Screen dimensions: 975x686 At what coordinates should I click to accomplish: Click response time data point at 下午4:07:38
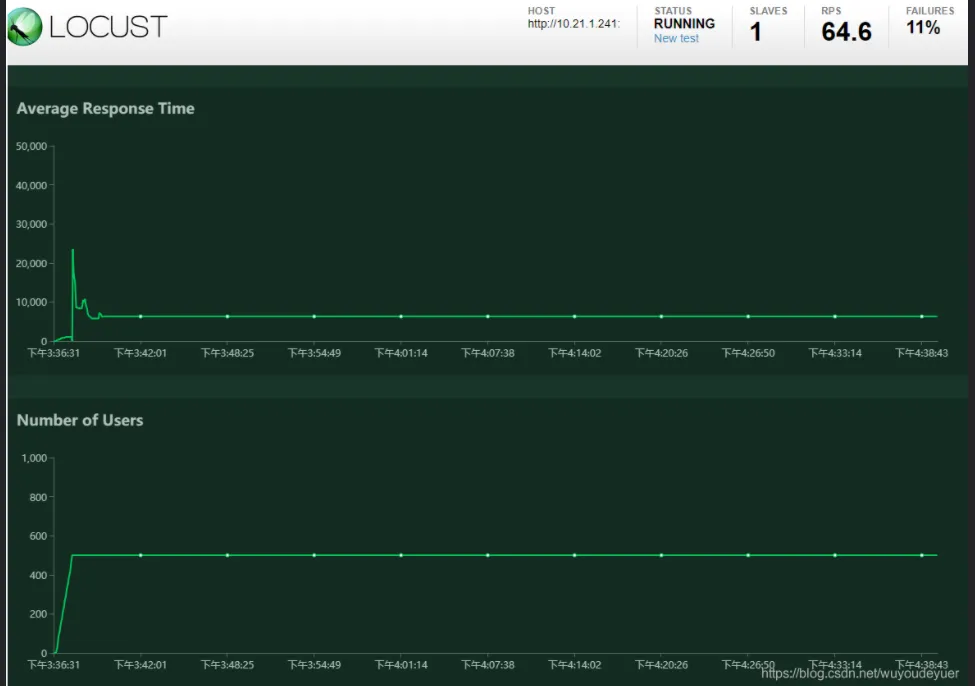pyautogui.click(x=488, y=317)
